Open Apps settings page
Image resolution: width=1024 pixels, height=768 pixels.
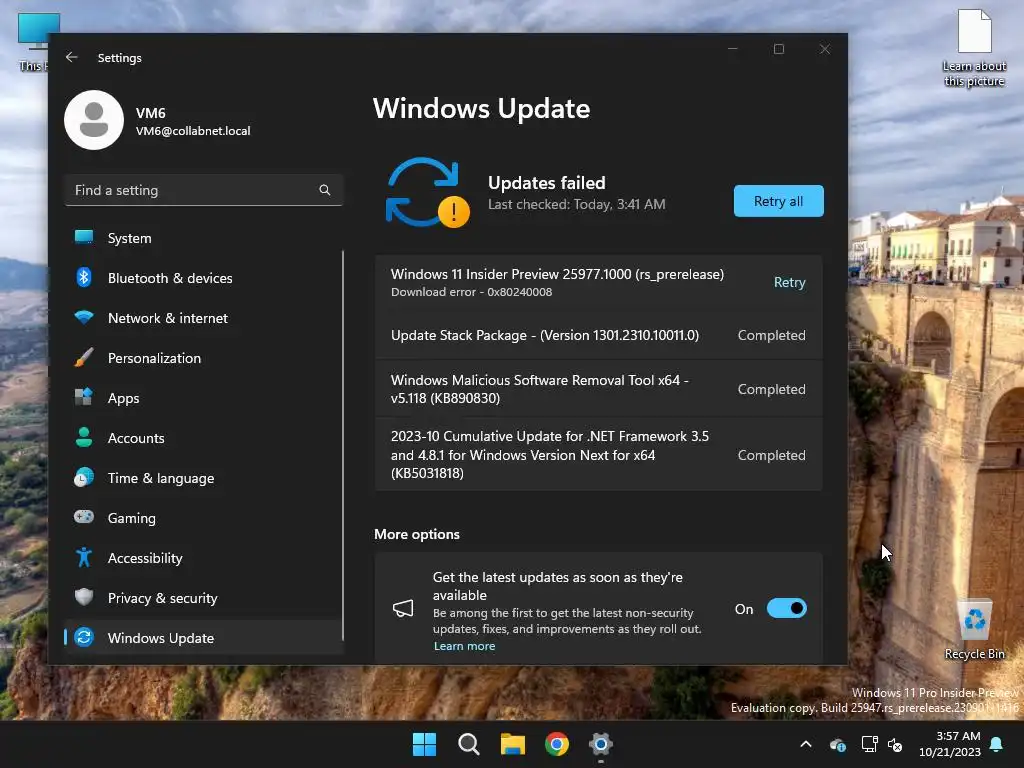tap(204, 398)
